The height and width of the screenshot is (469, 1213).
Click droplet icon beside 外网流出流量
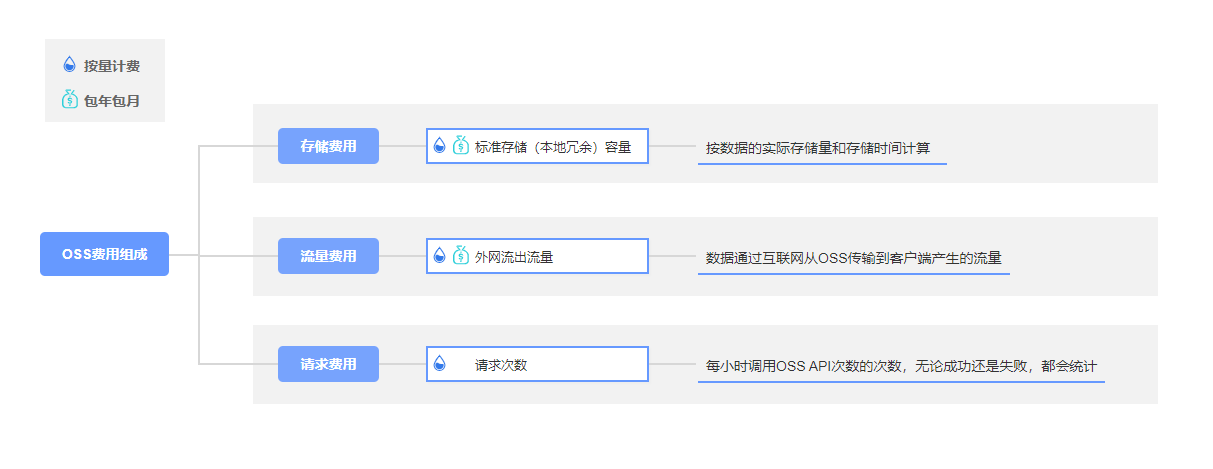click(440, 256)
